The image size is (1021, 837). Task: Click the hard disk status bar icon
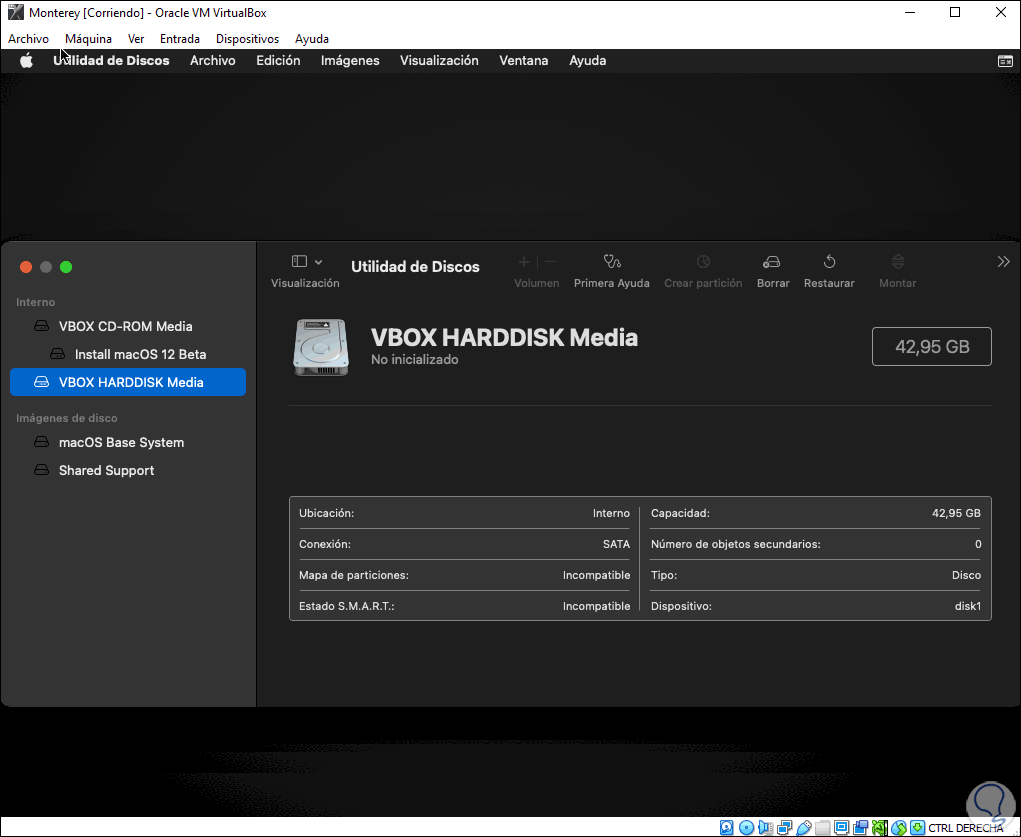click(726, 828)
